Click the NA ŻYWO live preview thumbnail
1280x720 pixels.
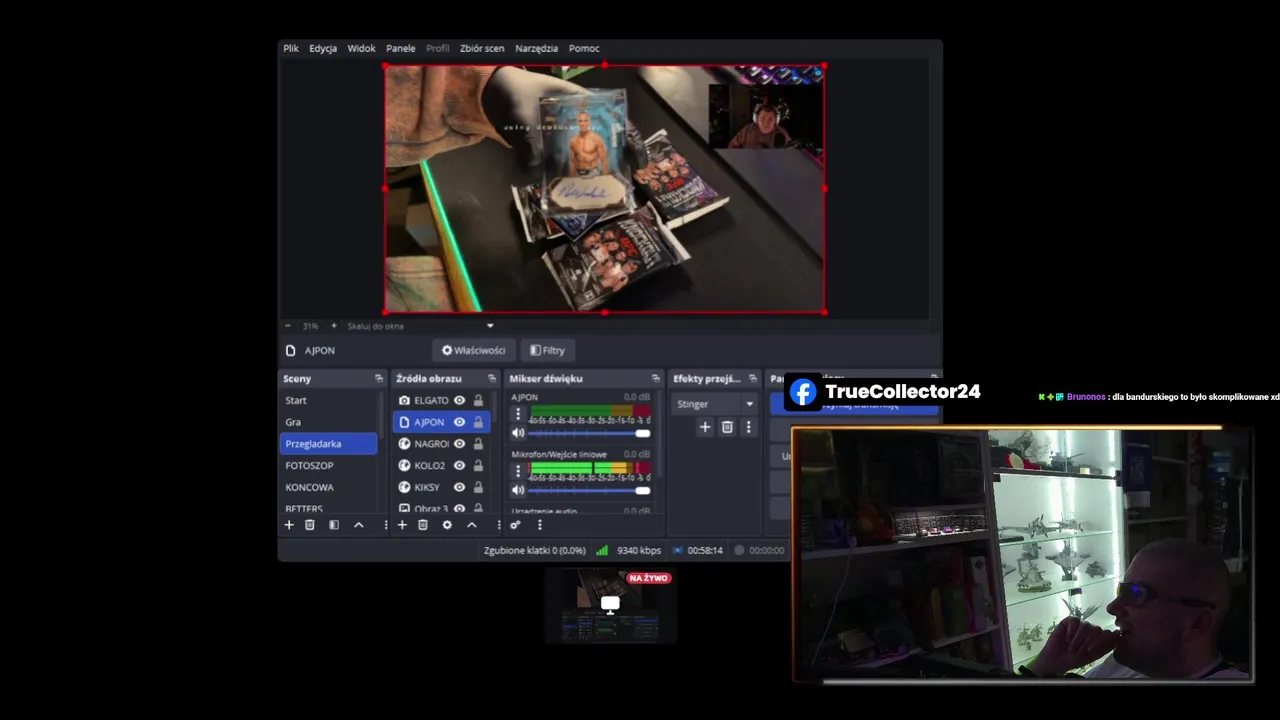click(x=610, y=605)
